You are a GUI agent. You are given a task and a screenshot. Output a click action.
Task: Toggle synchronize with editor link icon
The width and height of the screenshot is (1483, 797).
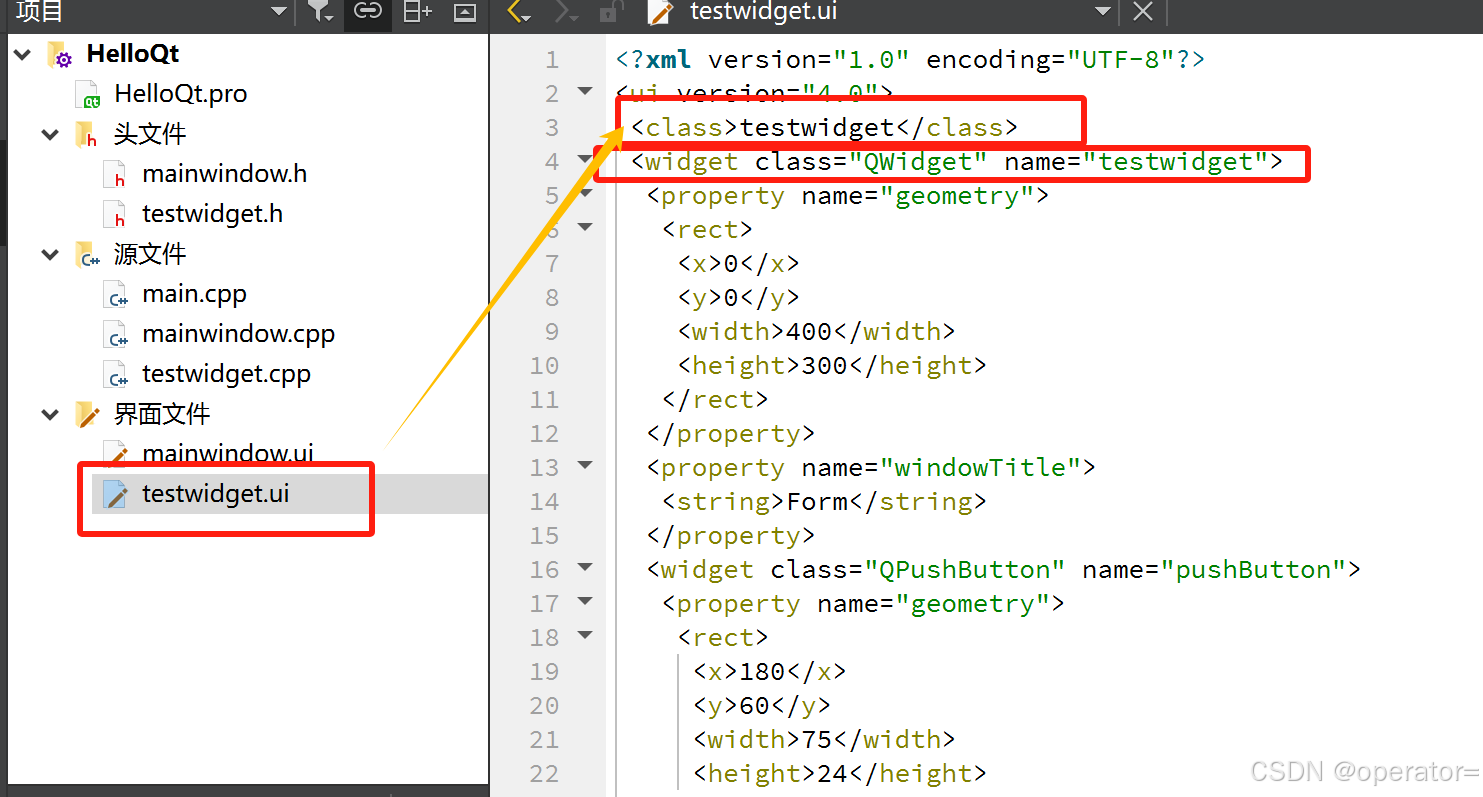(368, 11)
